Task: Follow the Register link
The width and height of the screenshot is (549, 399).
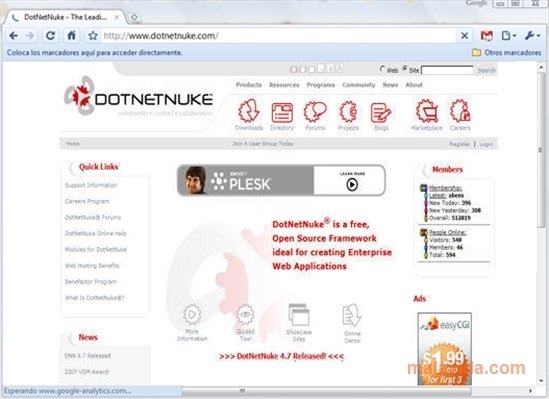Action: coord(459,144)
